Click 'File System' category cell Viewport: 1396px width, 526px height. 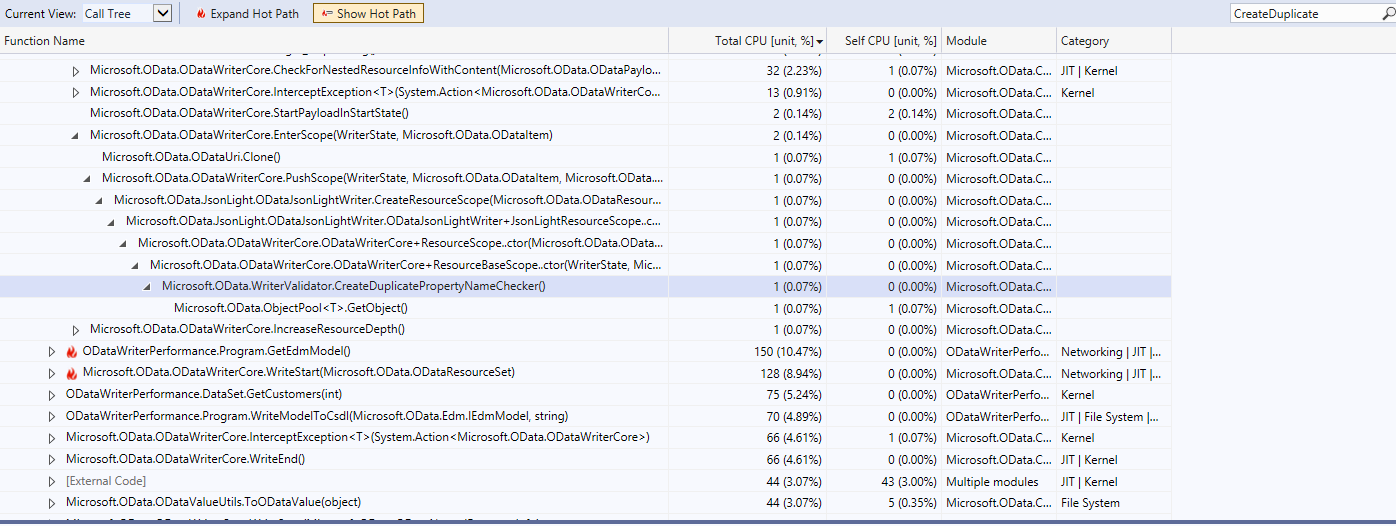pyautogui.click(x=1090, y=503)
